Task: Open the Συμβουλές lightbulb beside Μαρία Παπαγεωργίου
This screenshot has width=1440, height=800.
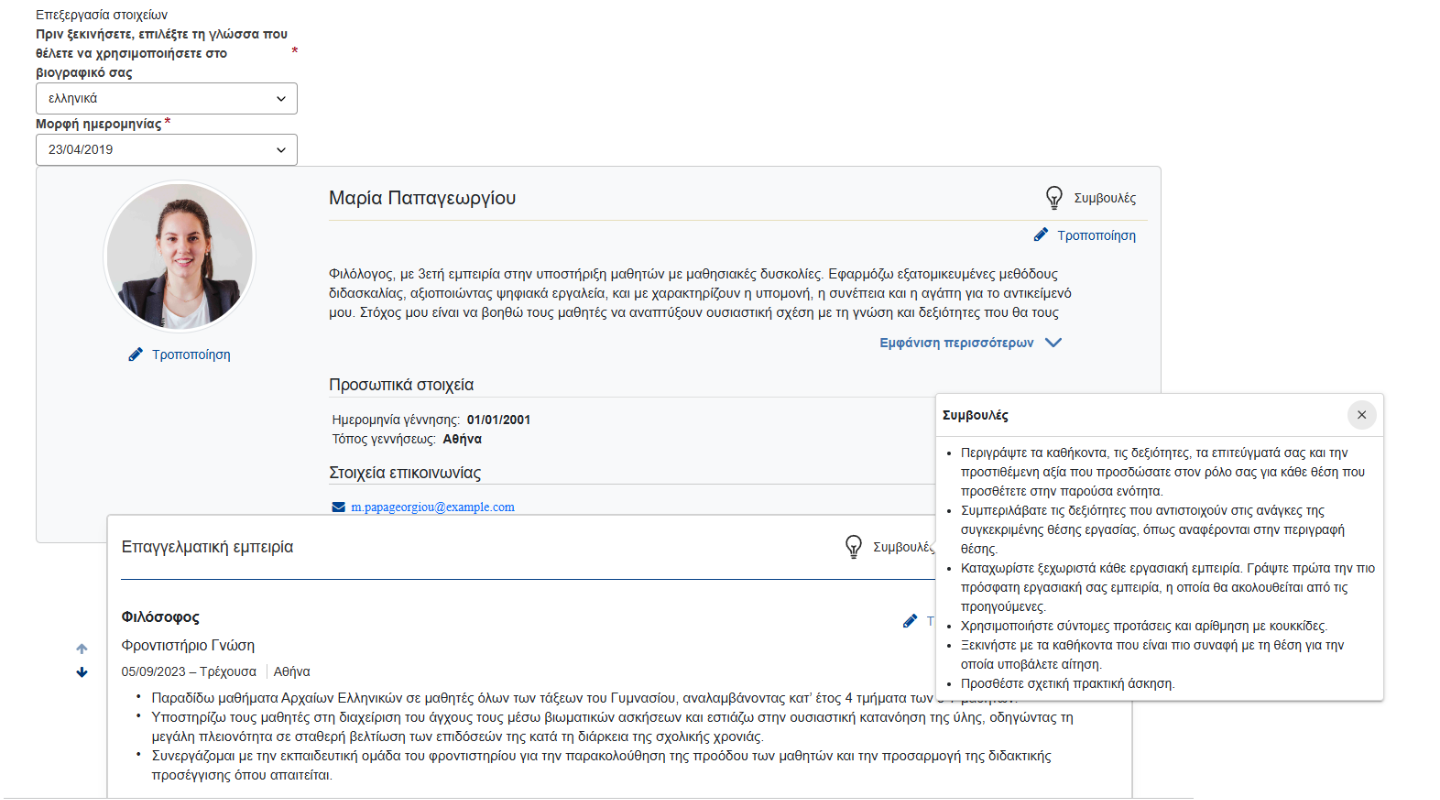Action: coord(1090,198)
